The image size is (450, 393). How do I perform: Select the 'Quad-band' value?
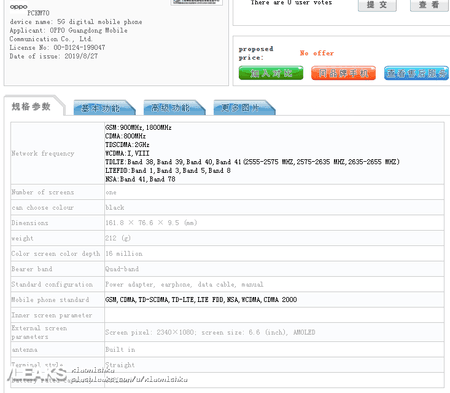pos(122,269)
